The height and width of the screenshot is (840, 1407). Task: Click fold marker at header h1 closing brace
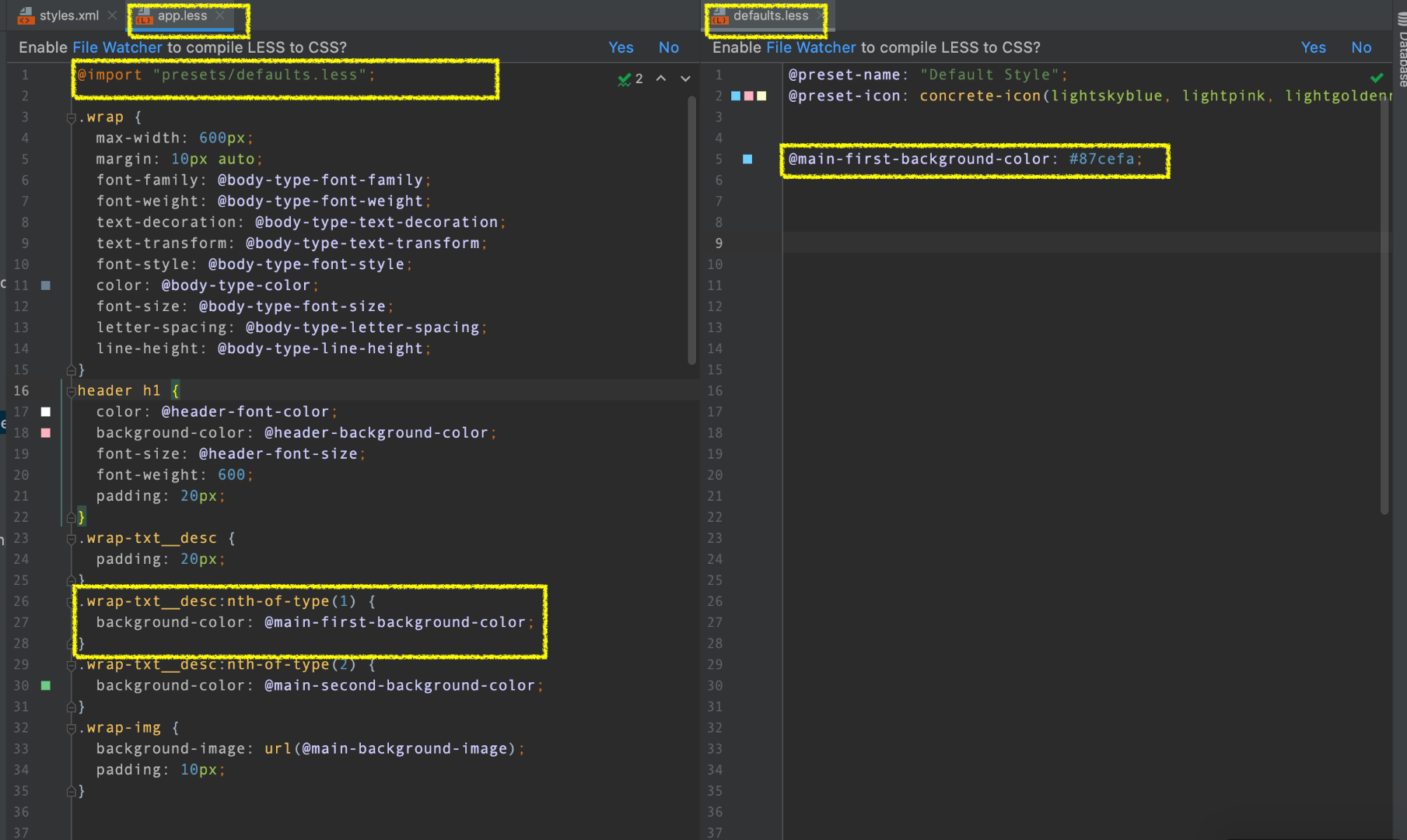pos(71,517)
